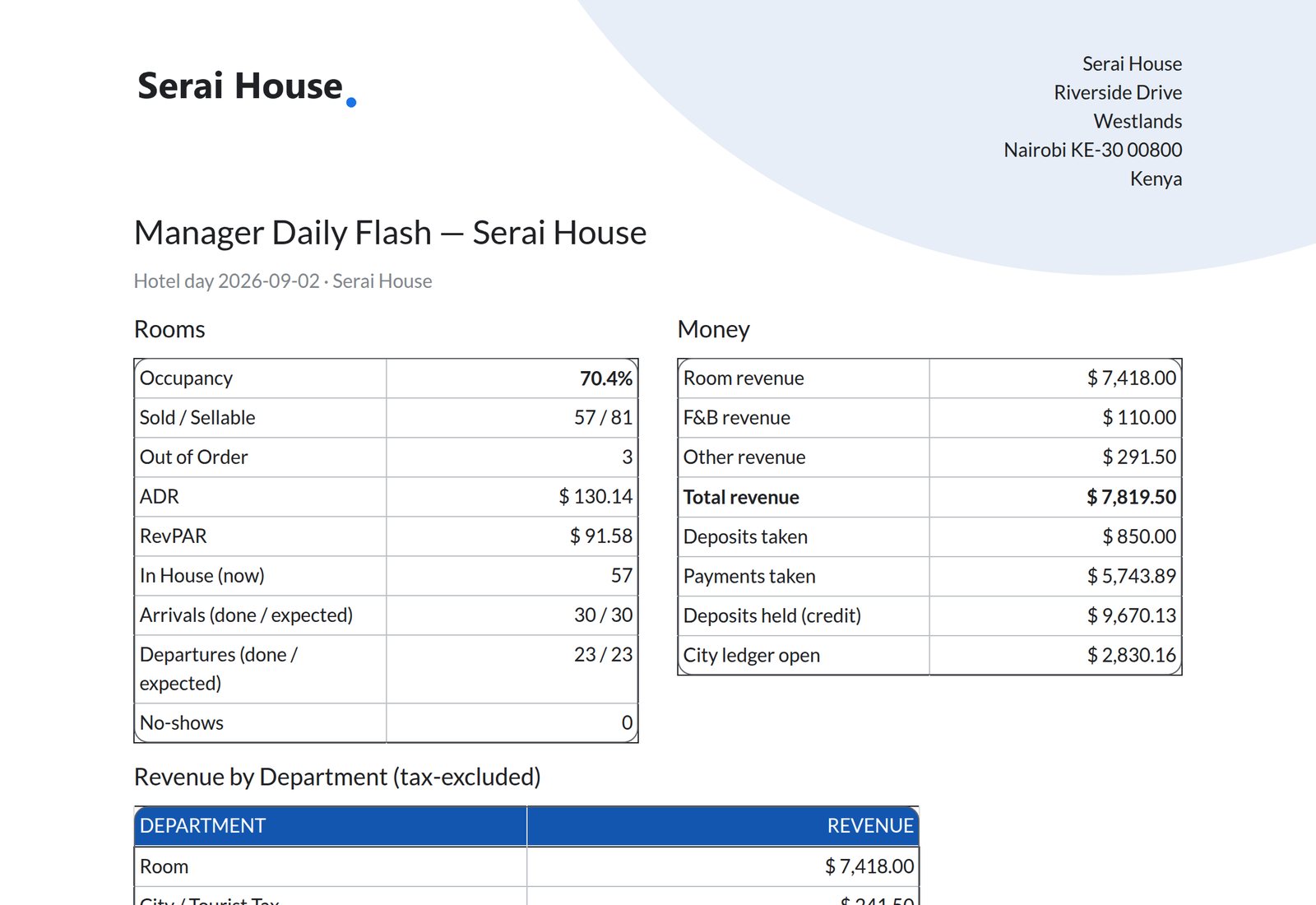Select the Deposits taken value $ 850.00
Screen dimensions: 1316x905
click(x=1139, y=537)
